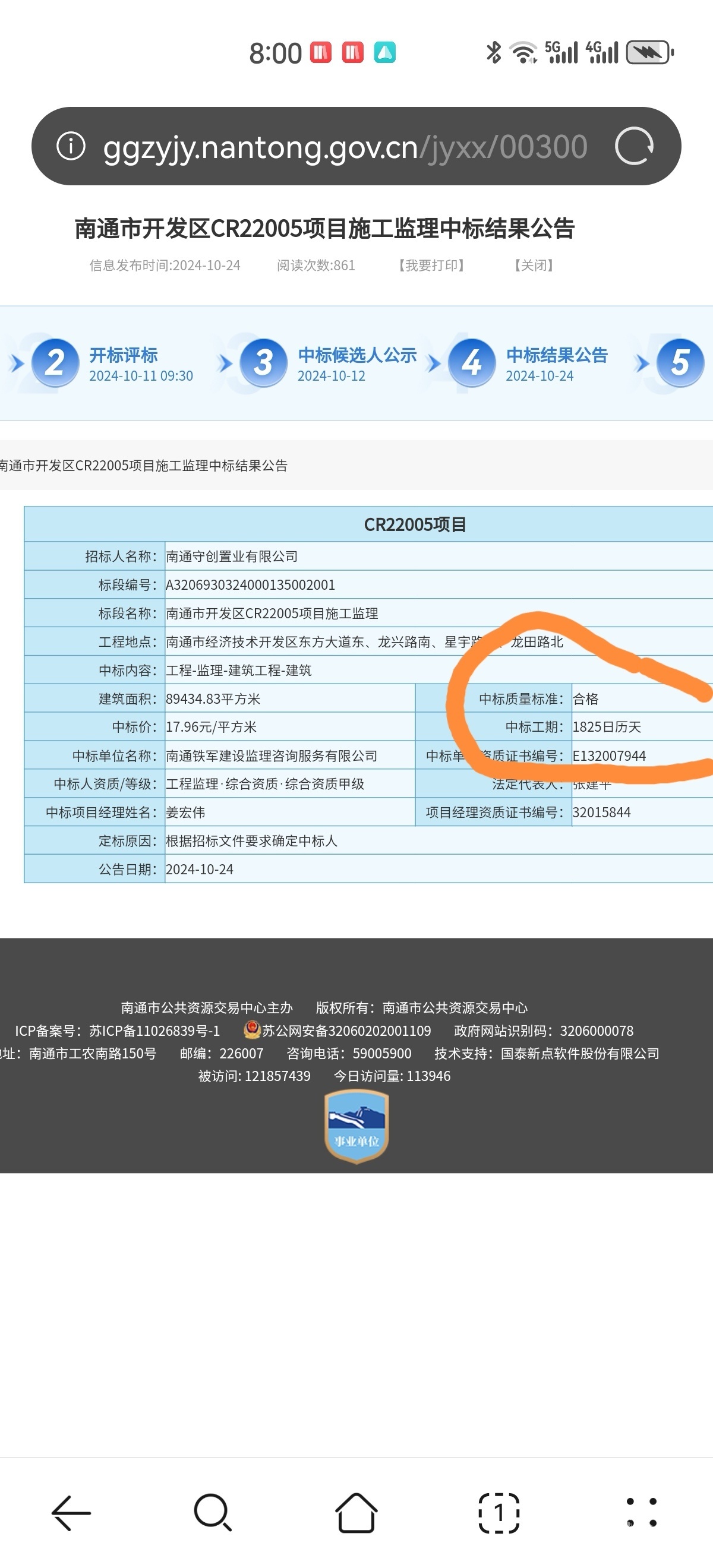Open the tab switcher showing 1 tab
This screenshot has height=1568, width=713.
tap(499, 1513)
